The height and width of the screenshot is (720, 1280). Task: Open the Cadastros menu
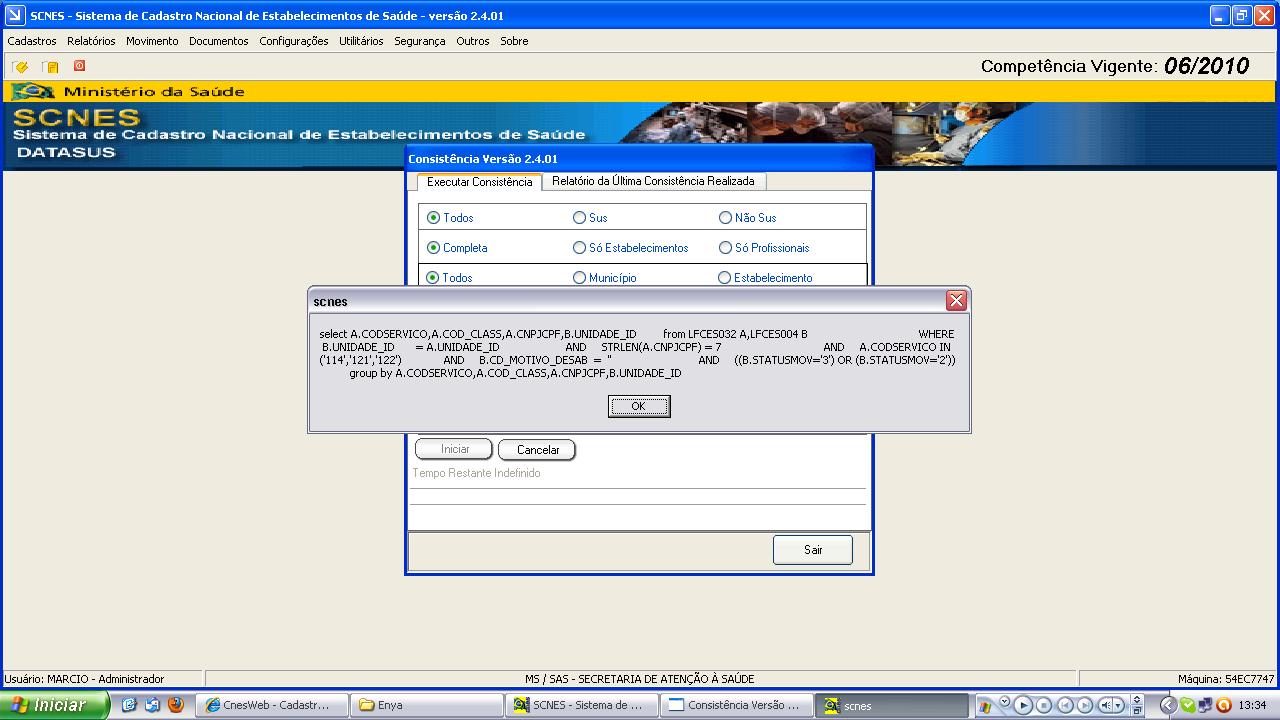coord(32,41)
